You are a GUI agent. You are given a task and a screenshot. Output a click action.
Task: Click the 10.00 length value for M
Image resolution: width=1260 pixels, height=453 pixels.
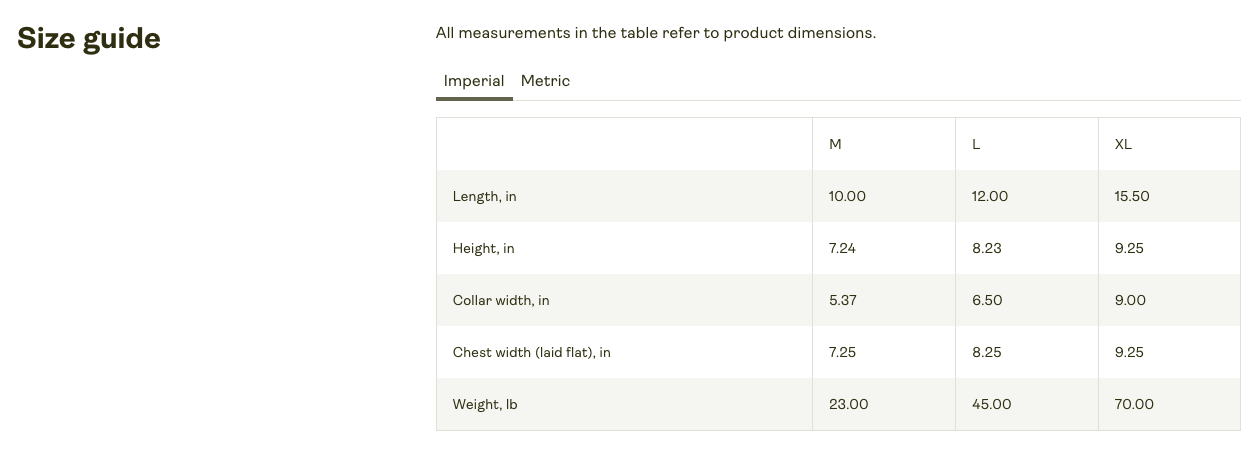point(847,196)
